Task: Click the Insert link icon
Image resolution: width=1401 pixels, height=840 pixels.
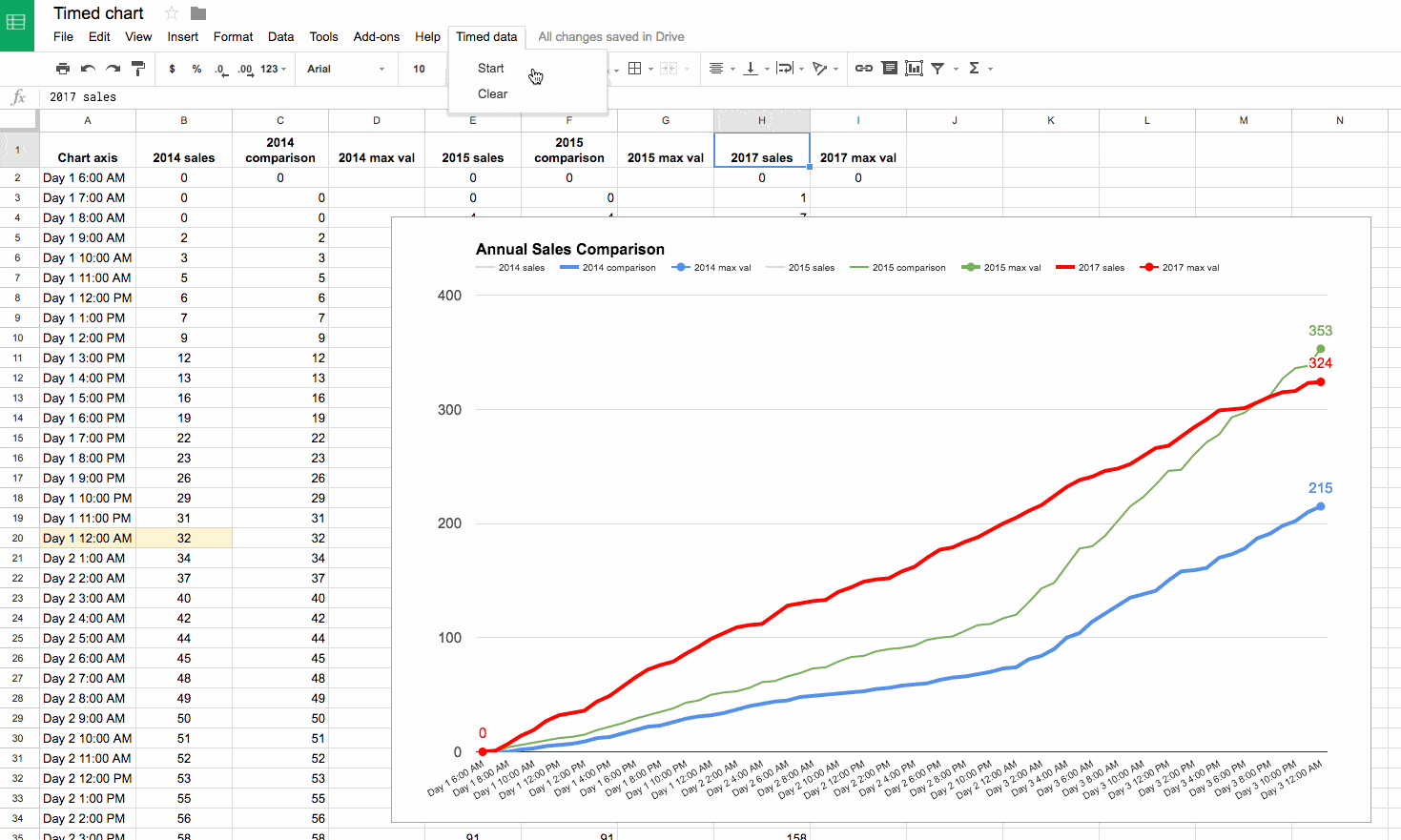Action: coord(864,69)
